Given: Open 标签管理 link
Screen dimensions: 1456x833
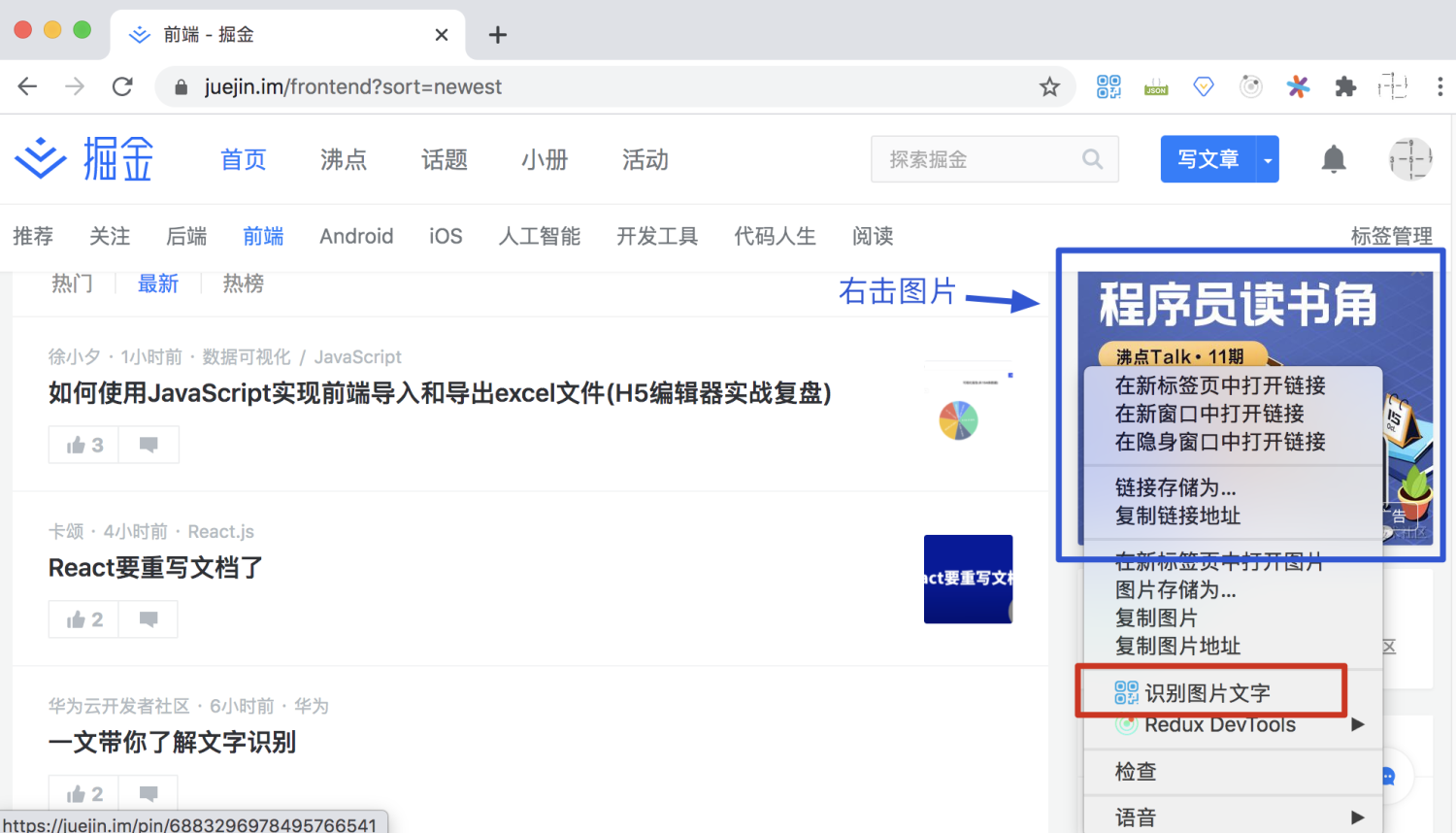Looking at the screenshot, I should click(1392, 236).
